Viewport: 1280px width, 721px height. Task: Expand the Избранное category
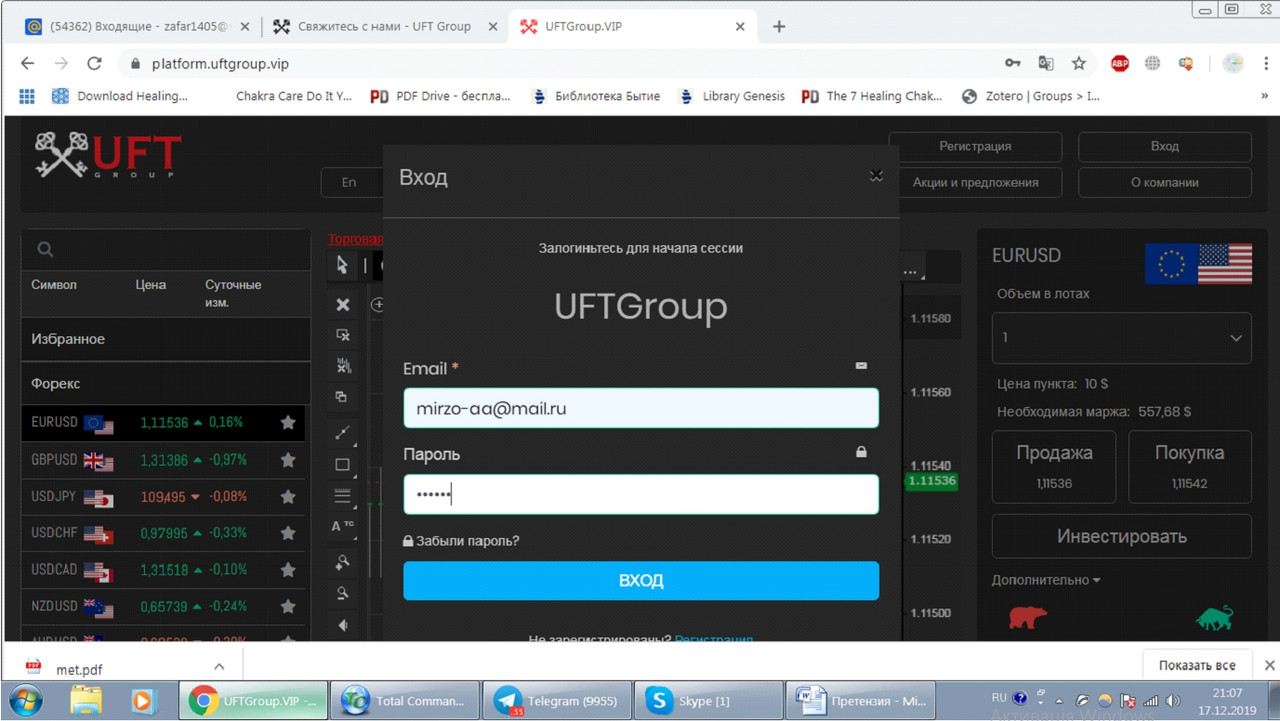click(165, 339)
